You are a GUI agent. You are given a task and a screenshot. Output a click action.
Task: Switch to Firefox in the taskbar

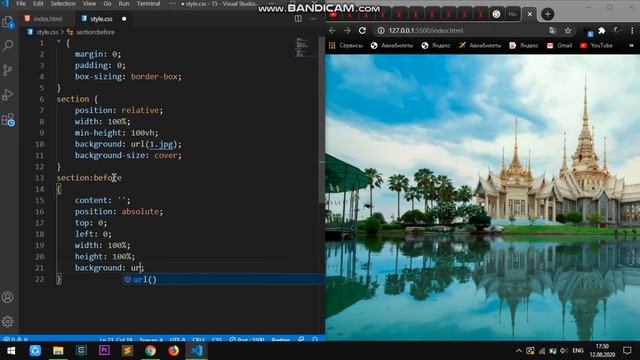click(173, 351)
